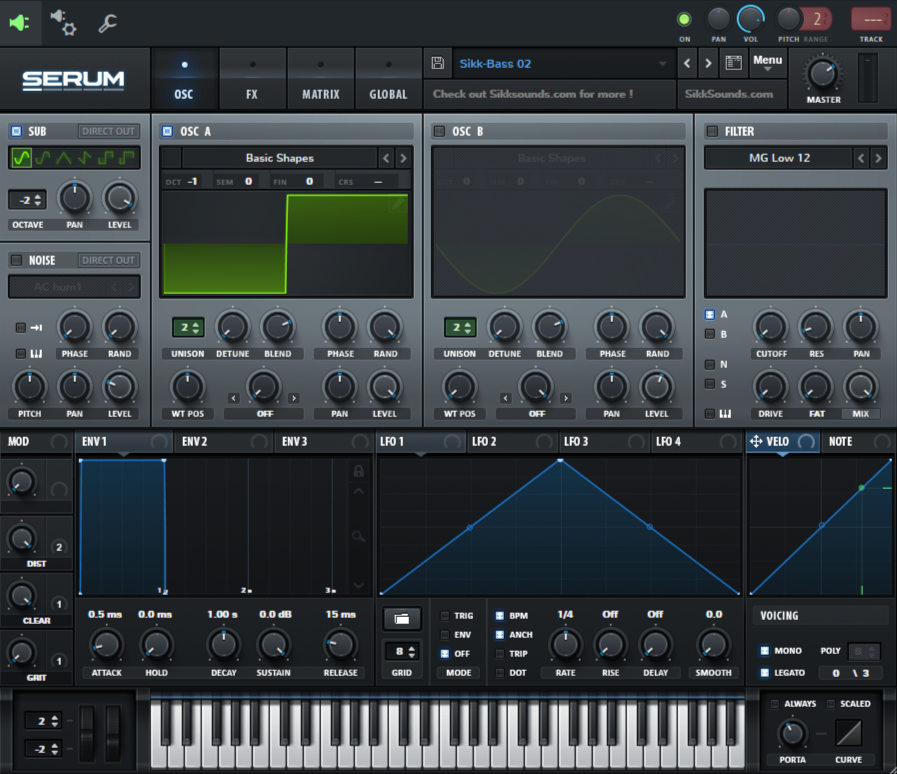Viewport: 897px width, 774px height.
Task: Go to the previous preset arrow
Action: (687, 63)
